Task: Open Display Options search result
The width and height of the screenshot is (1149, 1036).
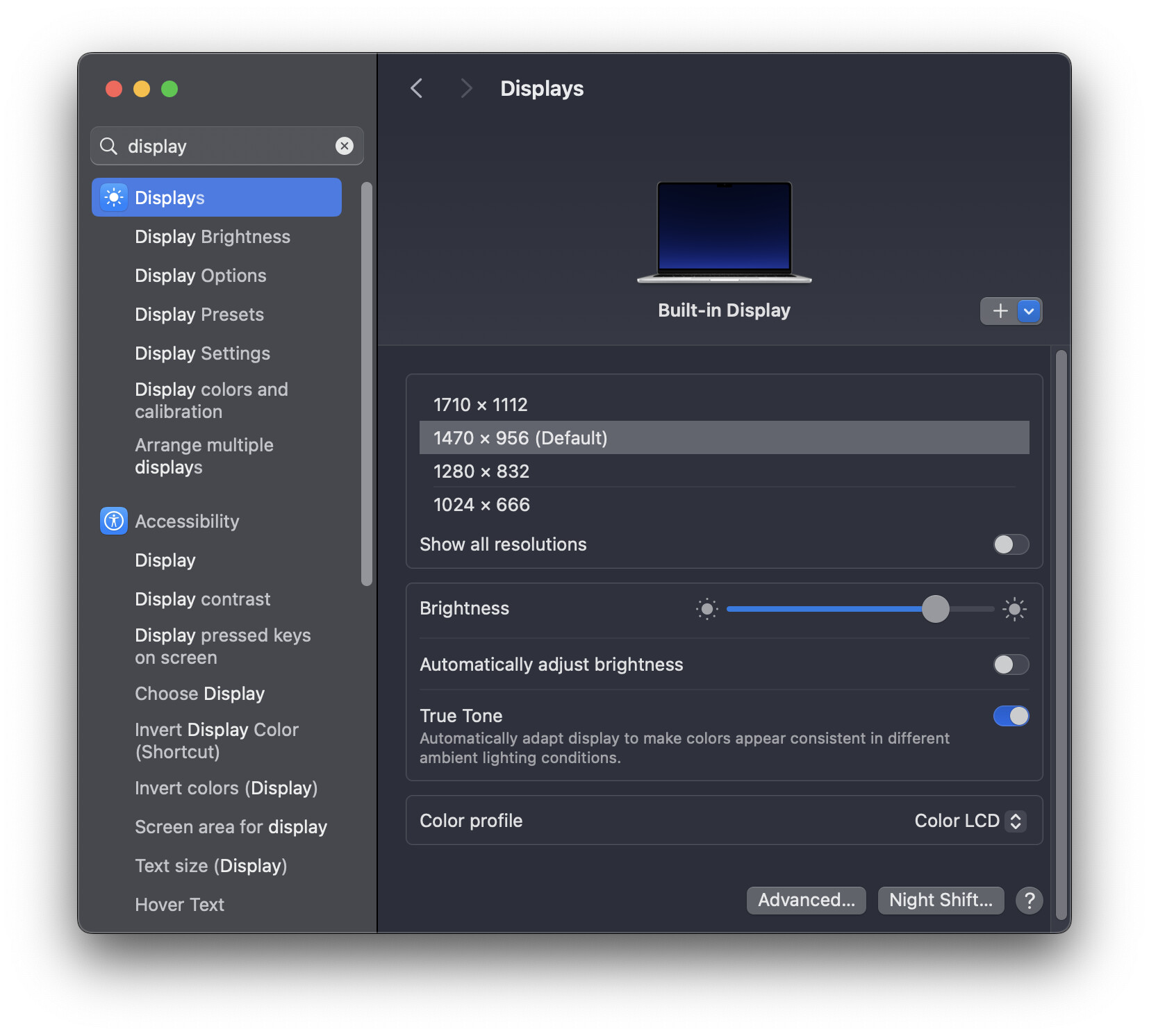Action: [201, 276]
